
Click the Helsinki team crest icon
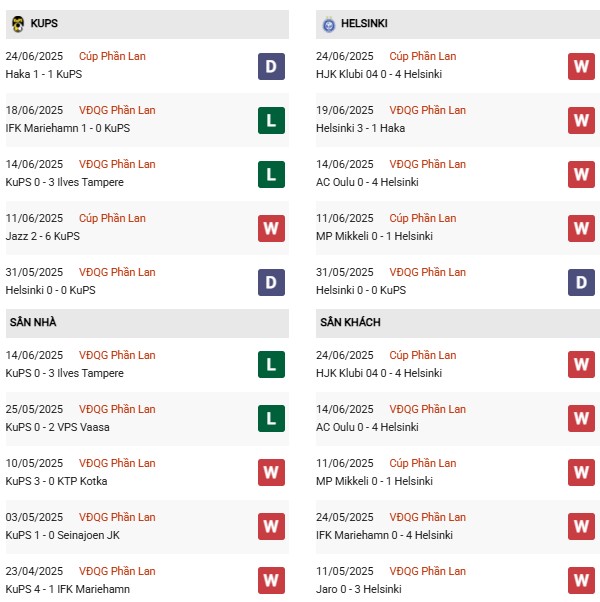pos(329,24)
